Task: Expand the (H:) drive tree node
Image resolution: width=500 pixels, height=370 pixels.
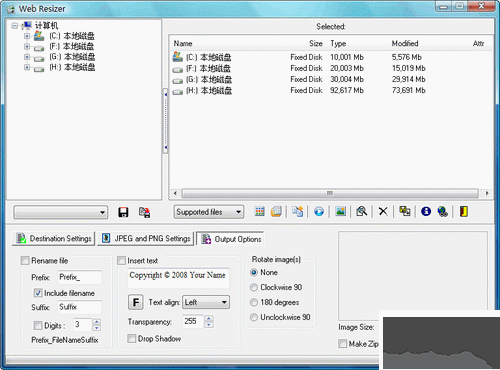Action: pos(27,67)
